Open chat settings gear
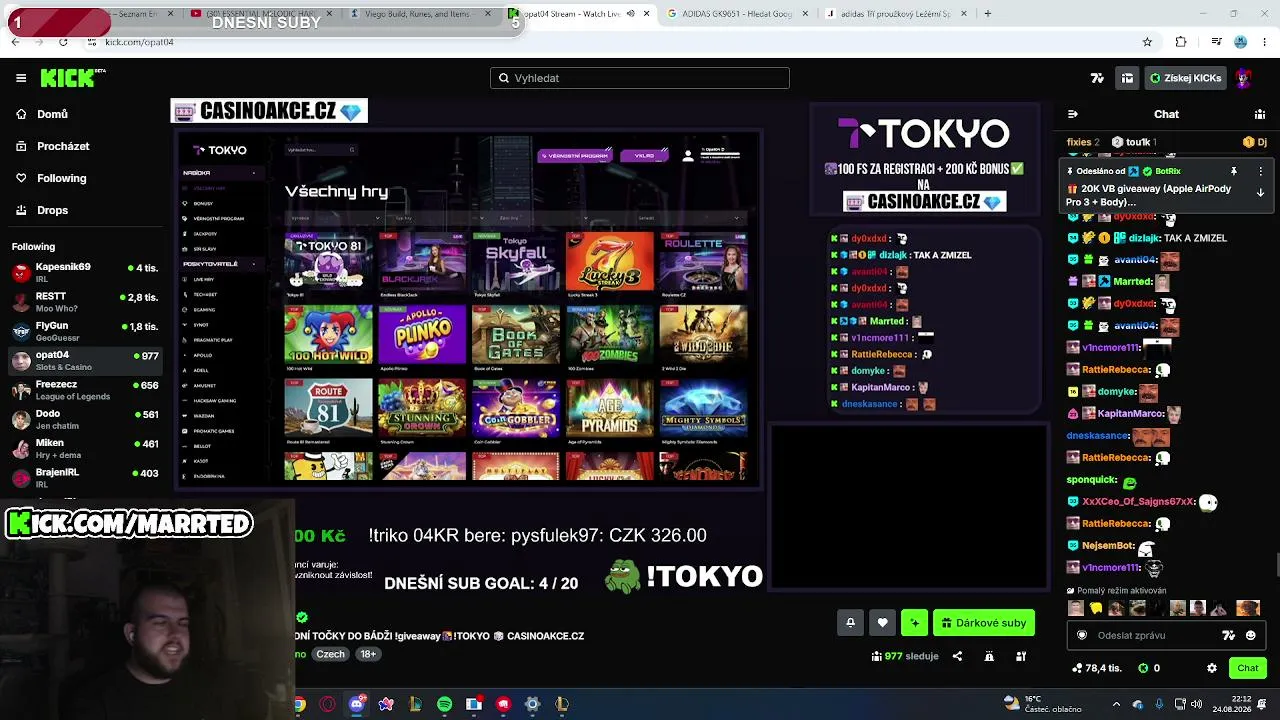 (1212, 668)
